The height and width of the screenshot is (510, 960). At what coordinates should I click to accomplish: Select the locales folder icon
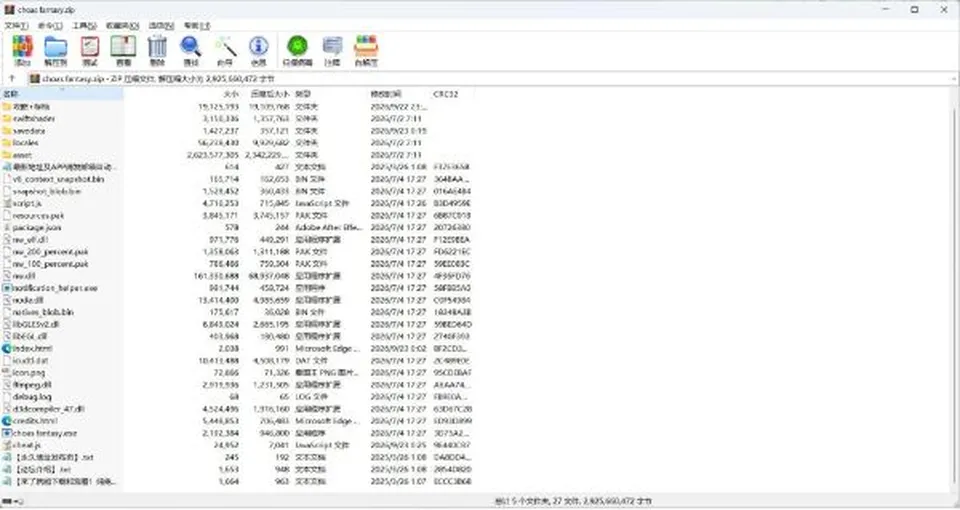[7, 143]
